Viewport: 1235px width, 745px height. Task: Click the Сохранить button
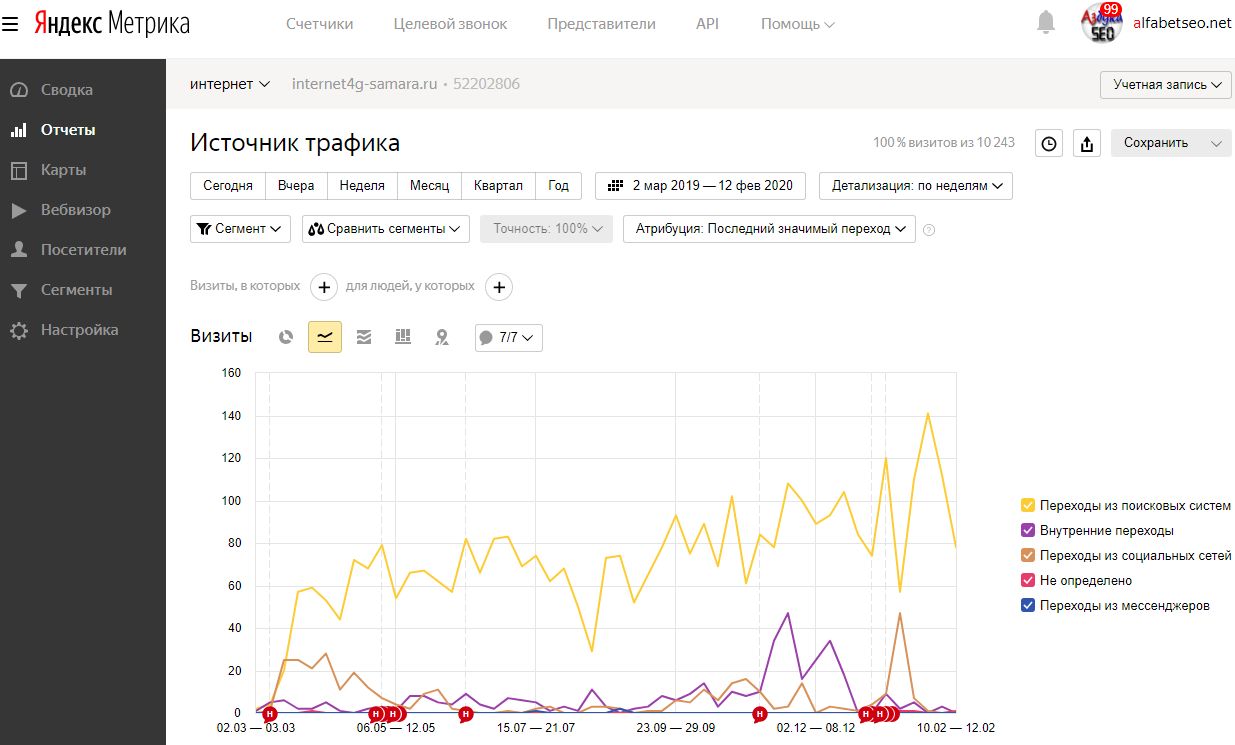coord(1156,143)
